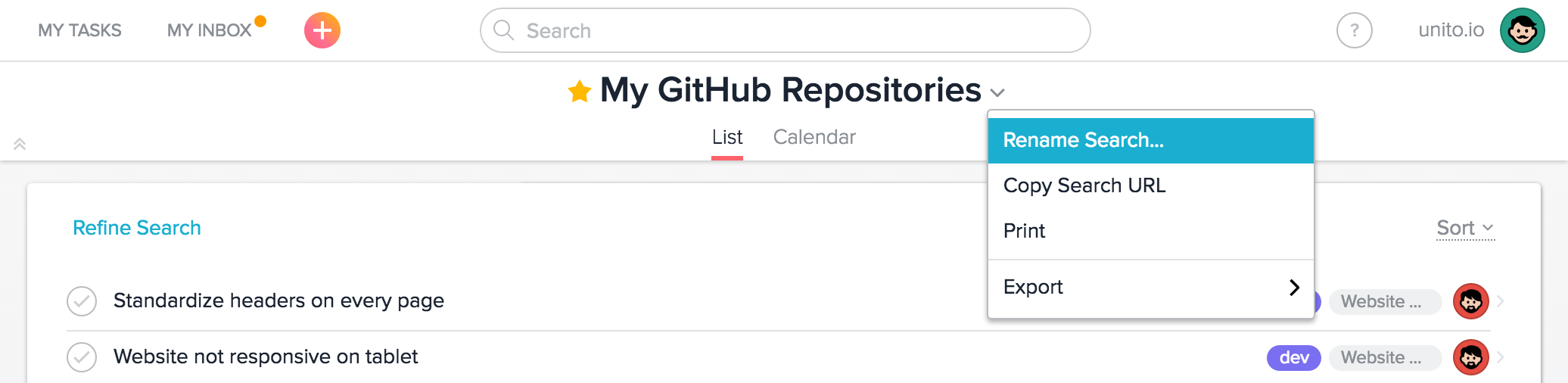Viewport: 1568px width, 383px height.
Task: Expand the Export submenu
Action: coord(1151,287)
